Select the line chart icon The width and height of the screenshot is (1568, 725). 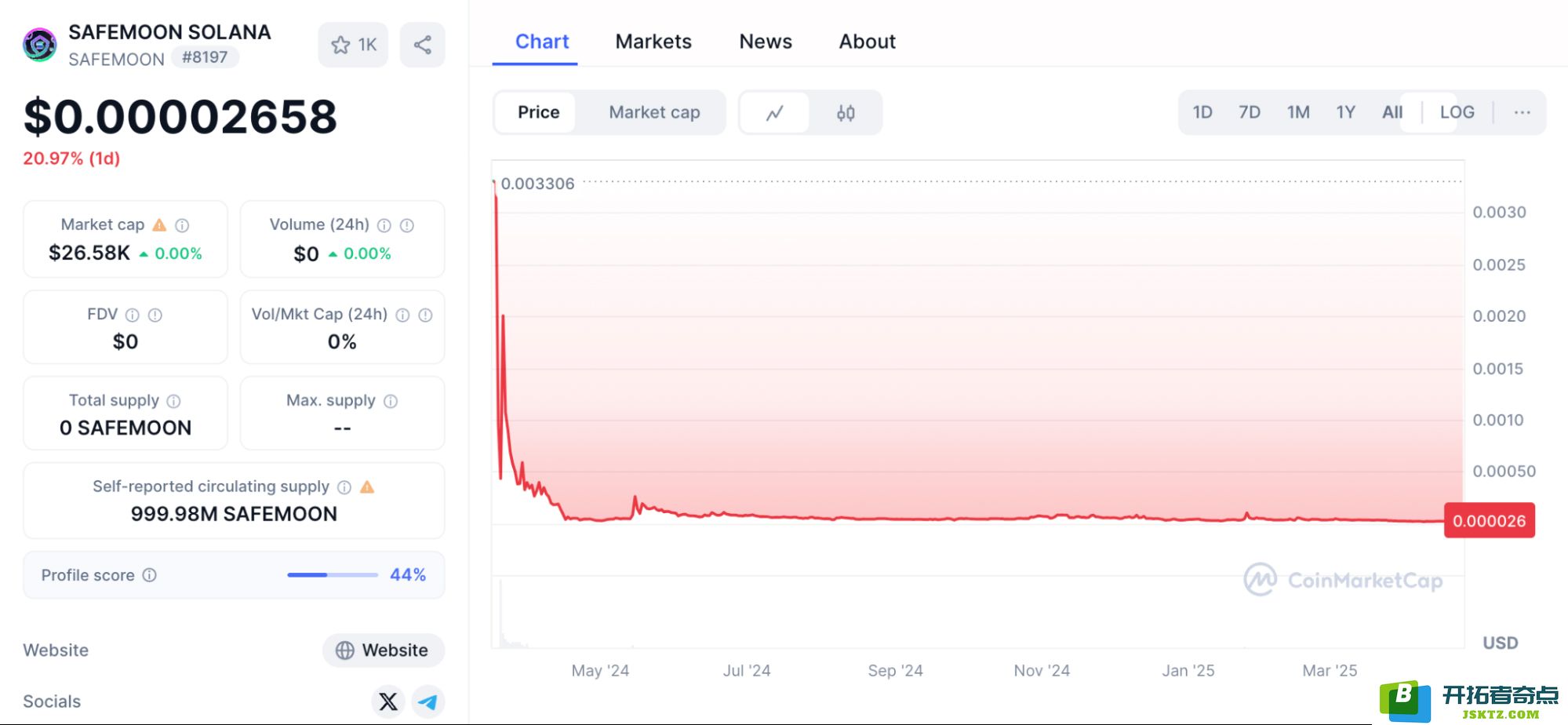[775, 113]
